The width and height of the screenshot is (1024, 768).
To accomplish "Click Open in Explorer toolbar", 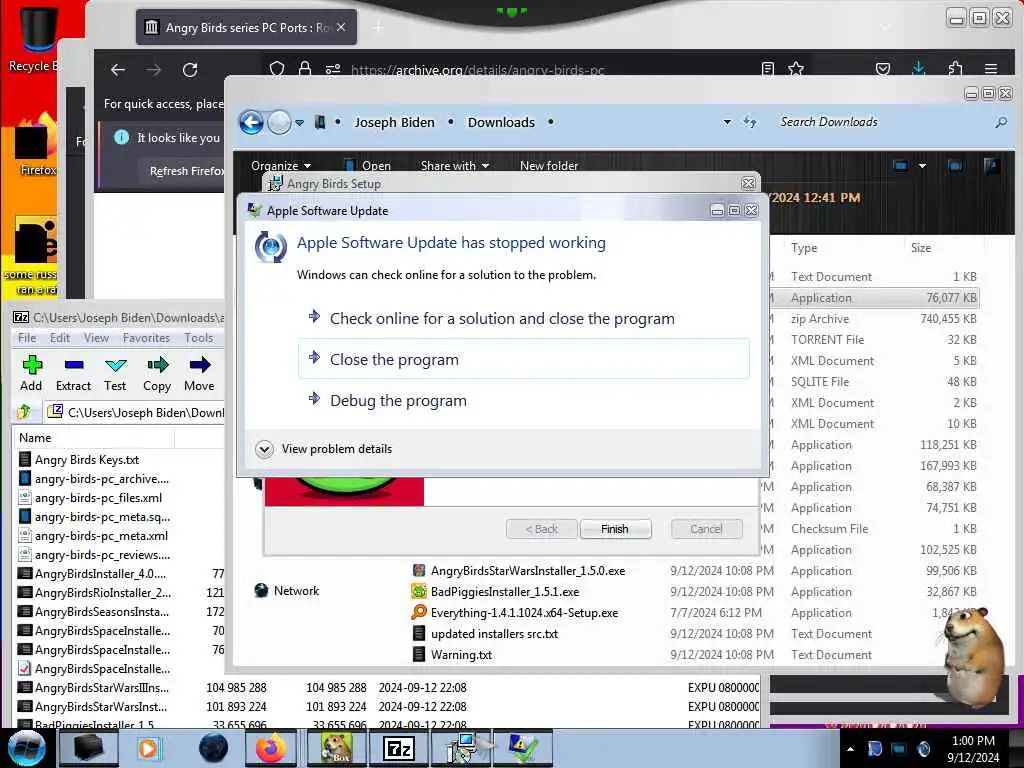I will click(x=368, y=165).
